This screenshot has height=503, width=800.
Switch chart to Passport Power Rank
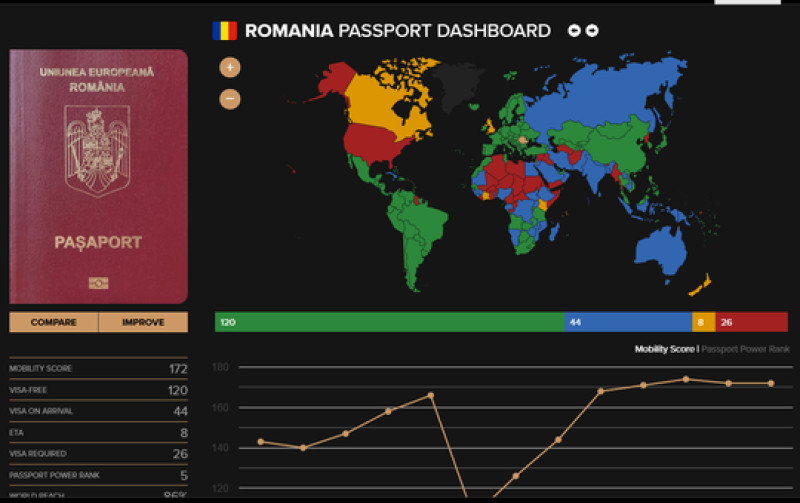(746, 349)
